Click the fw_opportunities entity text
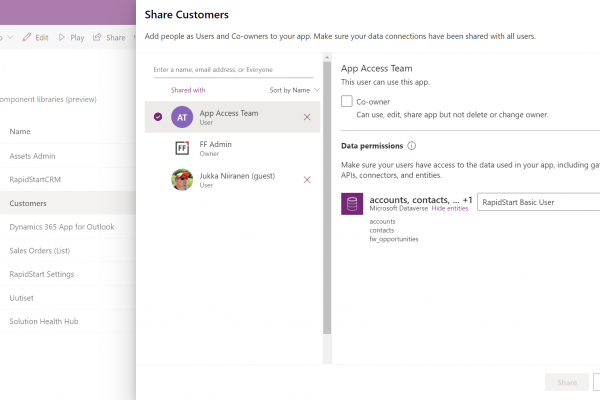This screenshot has width=600, height=400. tap(394, 239)
